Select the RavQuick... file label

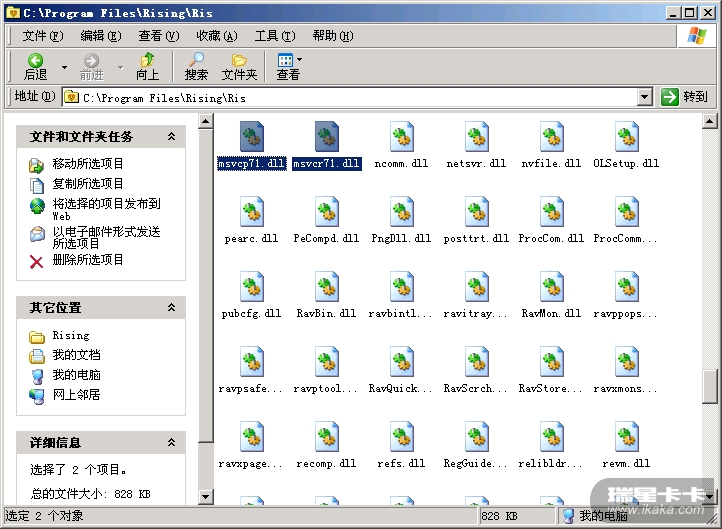click(401, 389)
